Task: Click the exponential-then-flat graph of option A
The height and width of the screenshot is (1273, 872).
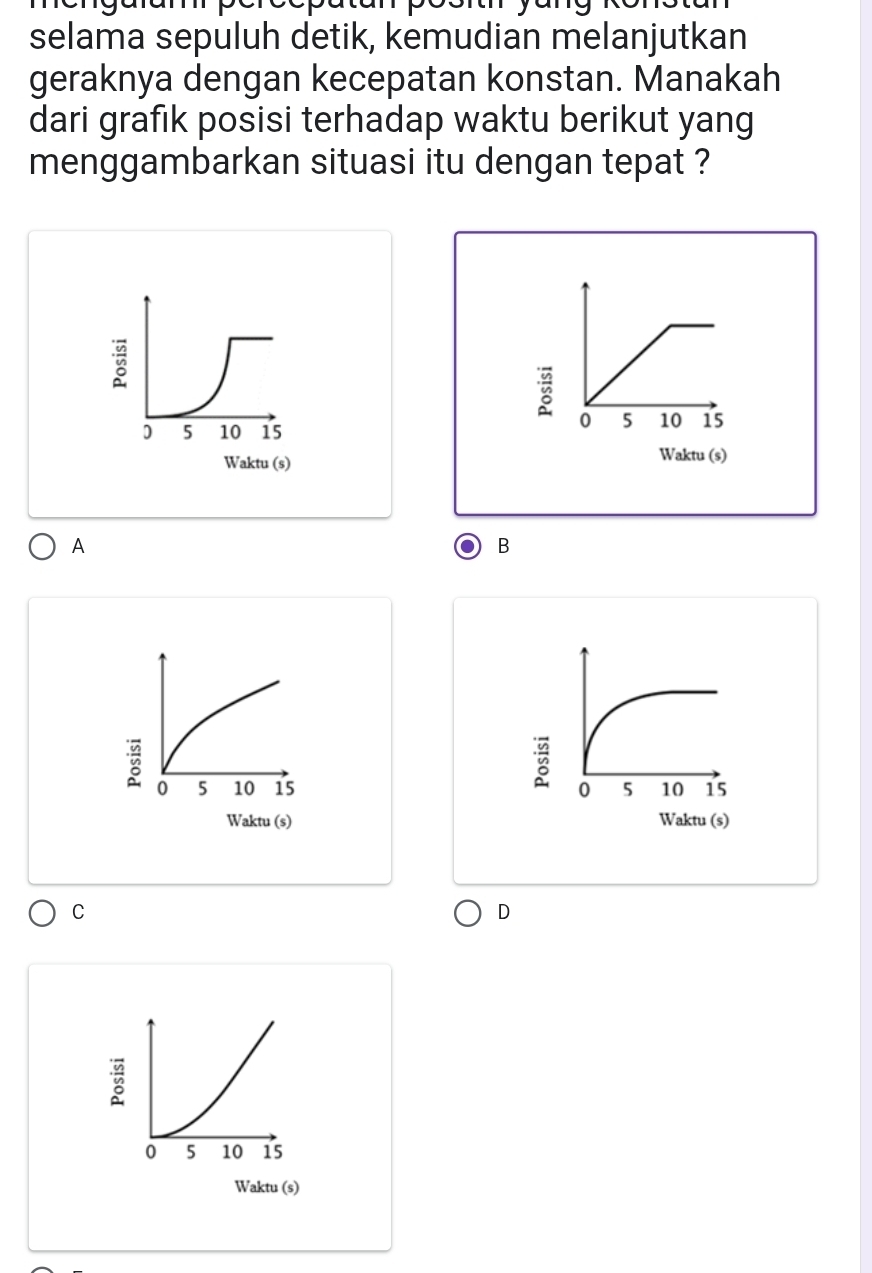Action: [209, 374]
